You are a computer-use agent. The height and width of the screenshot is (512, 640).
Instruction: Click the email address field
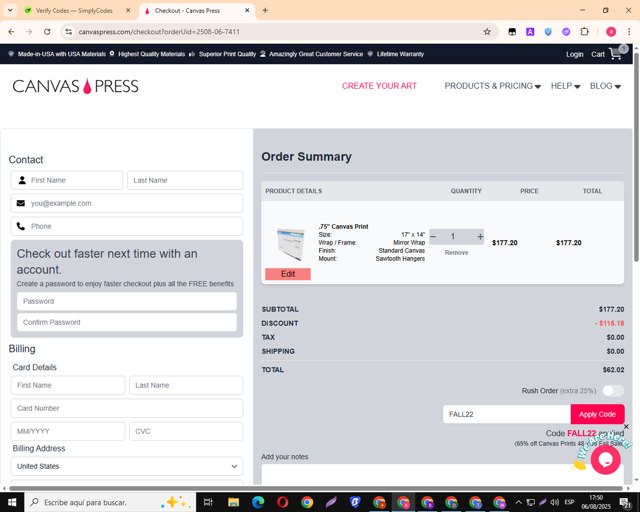tap(127, 203)
